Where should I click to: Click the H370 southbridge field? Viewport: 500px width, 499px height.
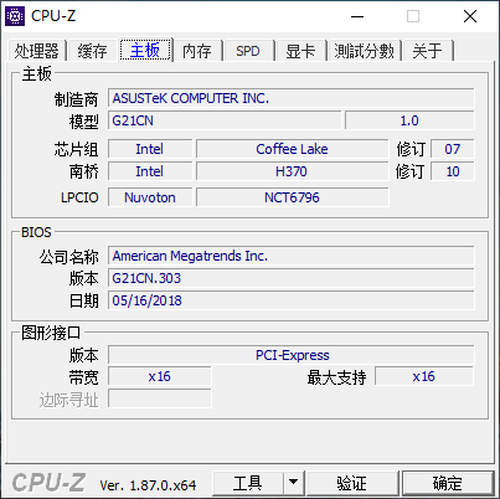tap(292, 171)
